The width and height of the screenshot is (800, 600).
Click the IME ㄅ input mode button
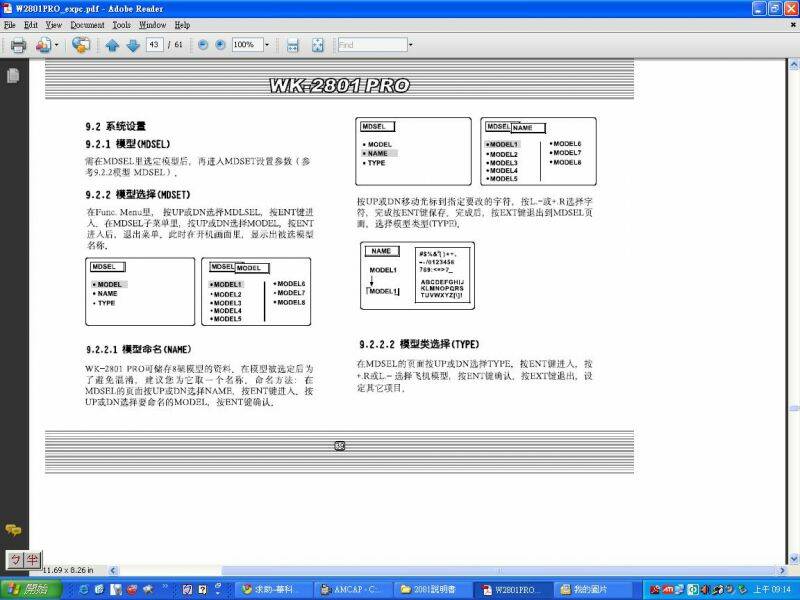tap(15, 560)
